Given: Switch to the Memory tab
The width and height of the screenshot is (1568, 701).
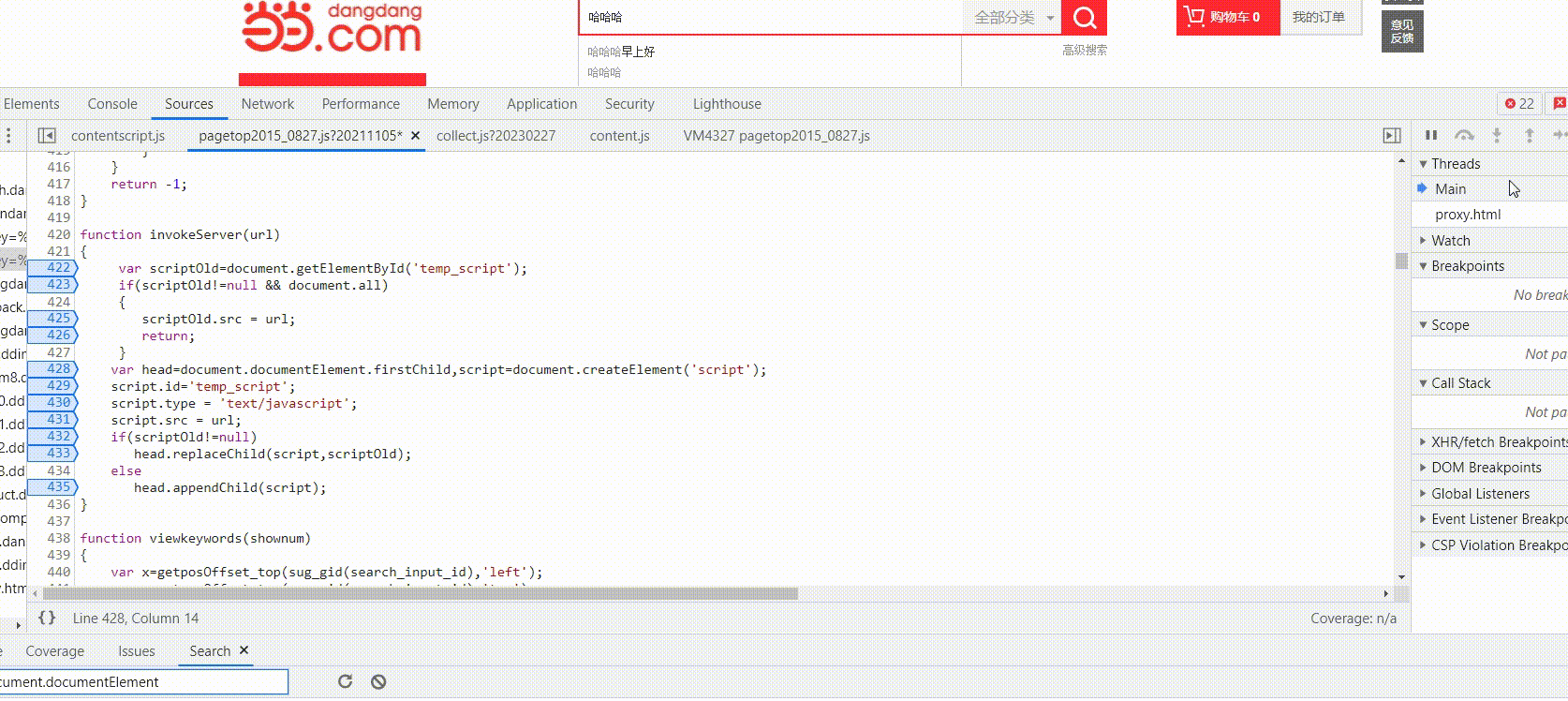Looking at the screenshot, I should click(x=453, y=104).
